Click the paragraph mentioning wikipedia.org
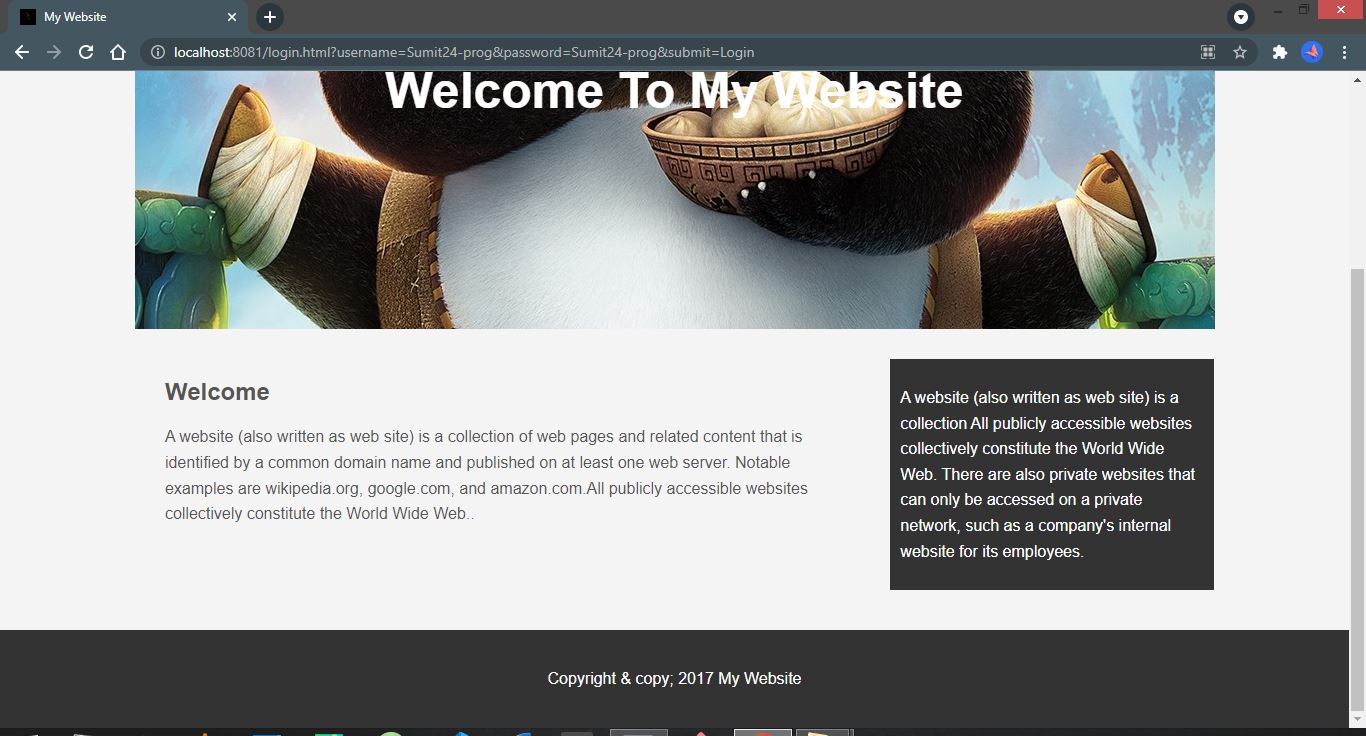 pos(487,476)
